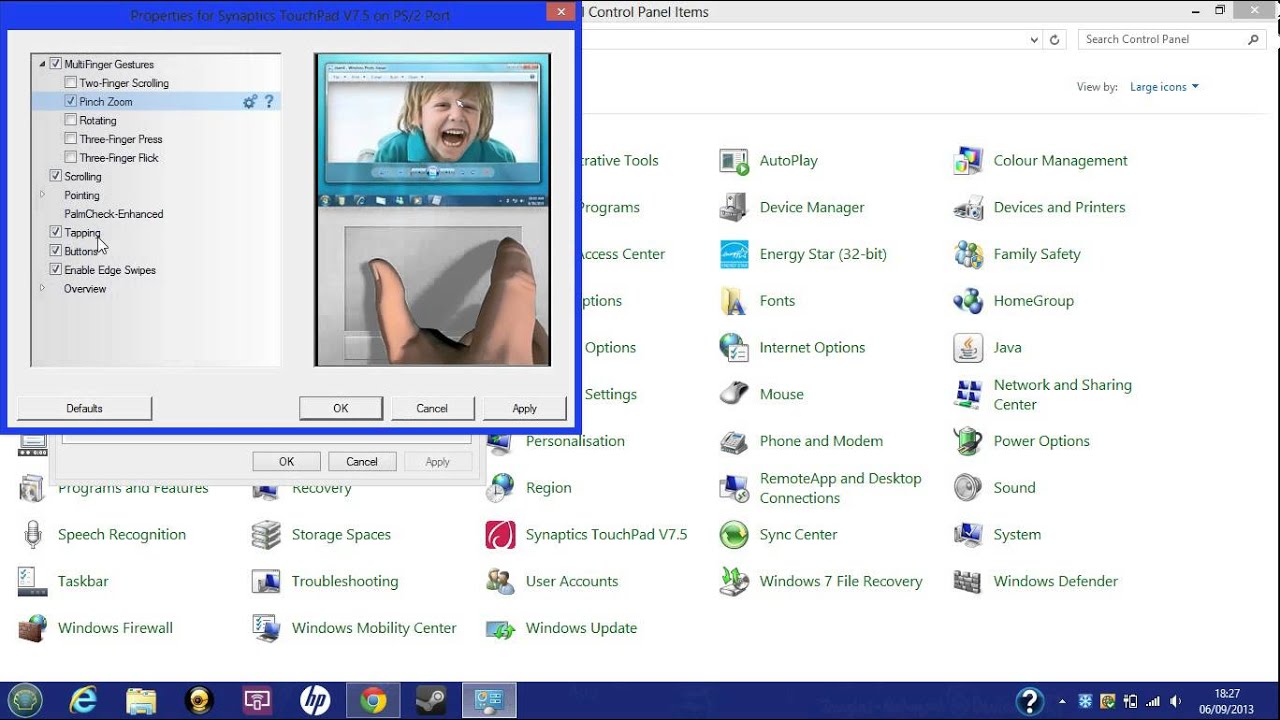Click OK in the Synaptics Properties dialog
The height and width of the screenshot is (720, 1280).
tap(341, 408)
